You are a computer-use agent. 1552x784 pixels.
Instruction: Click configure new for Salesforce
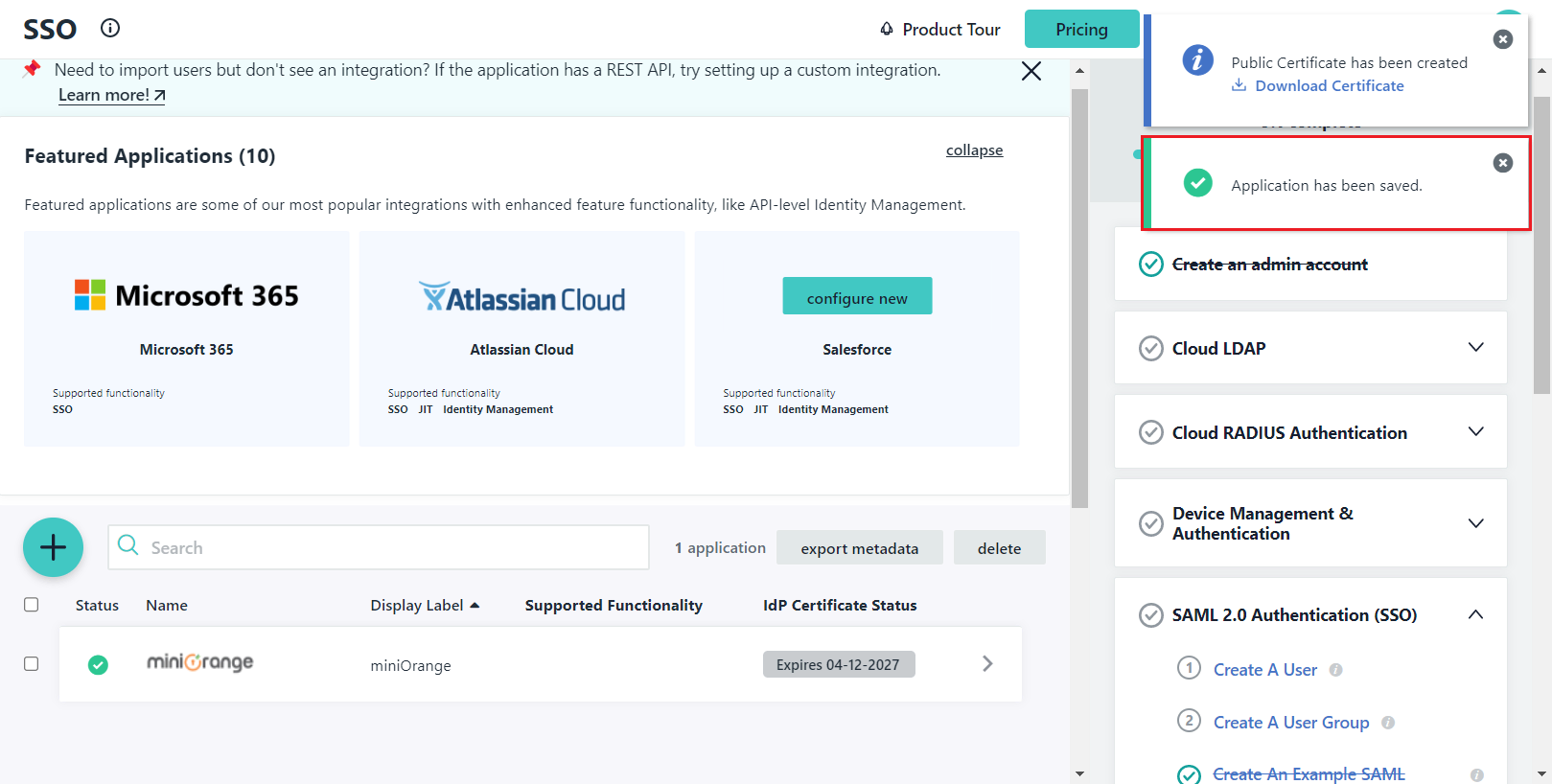(857, 296)
